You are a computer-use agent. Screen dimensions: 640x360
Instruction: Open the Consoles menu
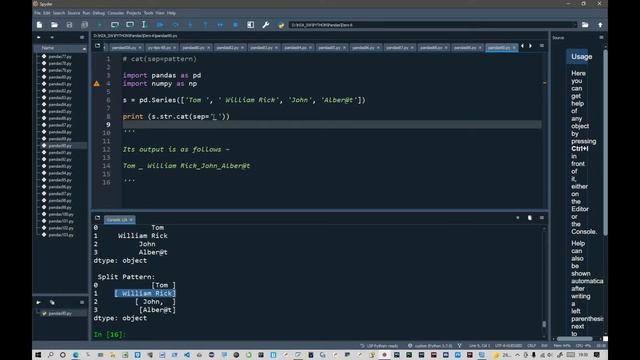116,13
